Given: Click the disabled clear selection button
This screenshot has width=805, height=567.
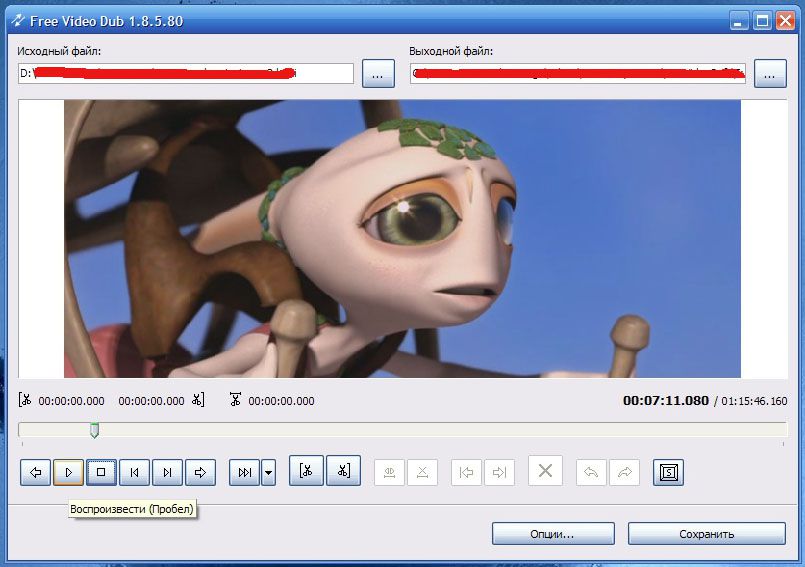Looking at the screenshot, I should point(423,472).
